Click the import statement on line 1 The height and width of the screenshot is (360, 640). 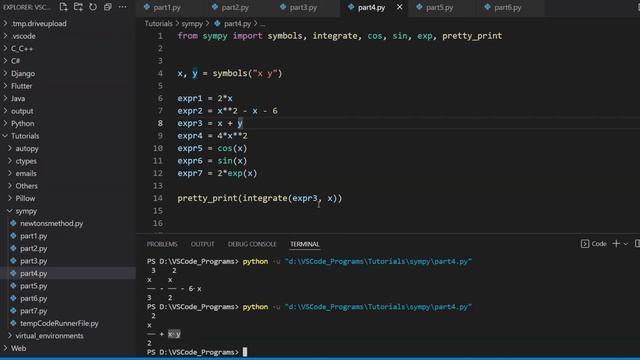pyautogui.click(x=340, y=36)
